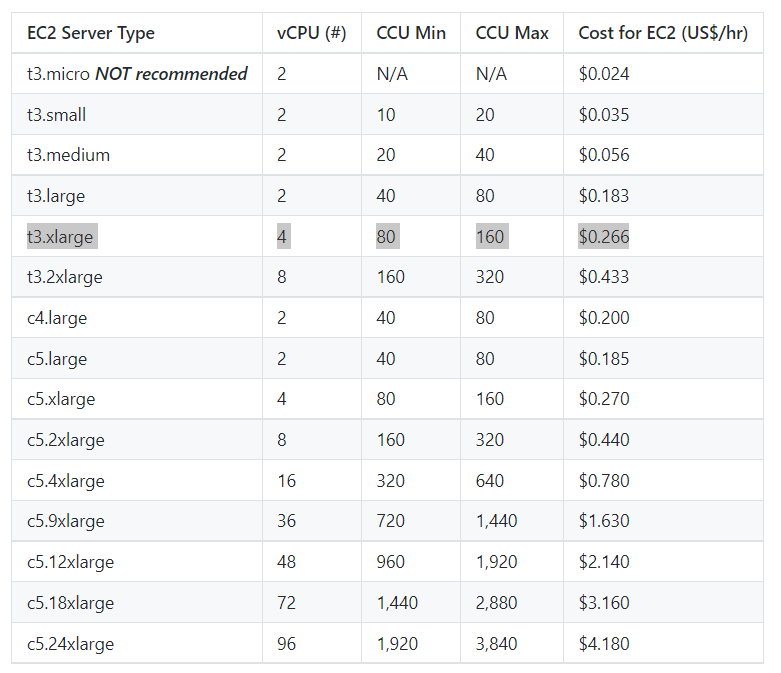The image size is (781, 673).
Task: Click the CCU Min value 960
Action: [390, 562]
